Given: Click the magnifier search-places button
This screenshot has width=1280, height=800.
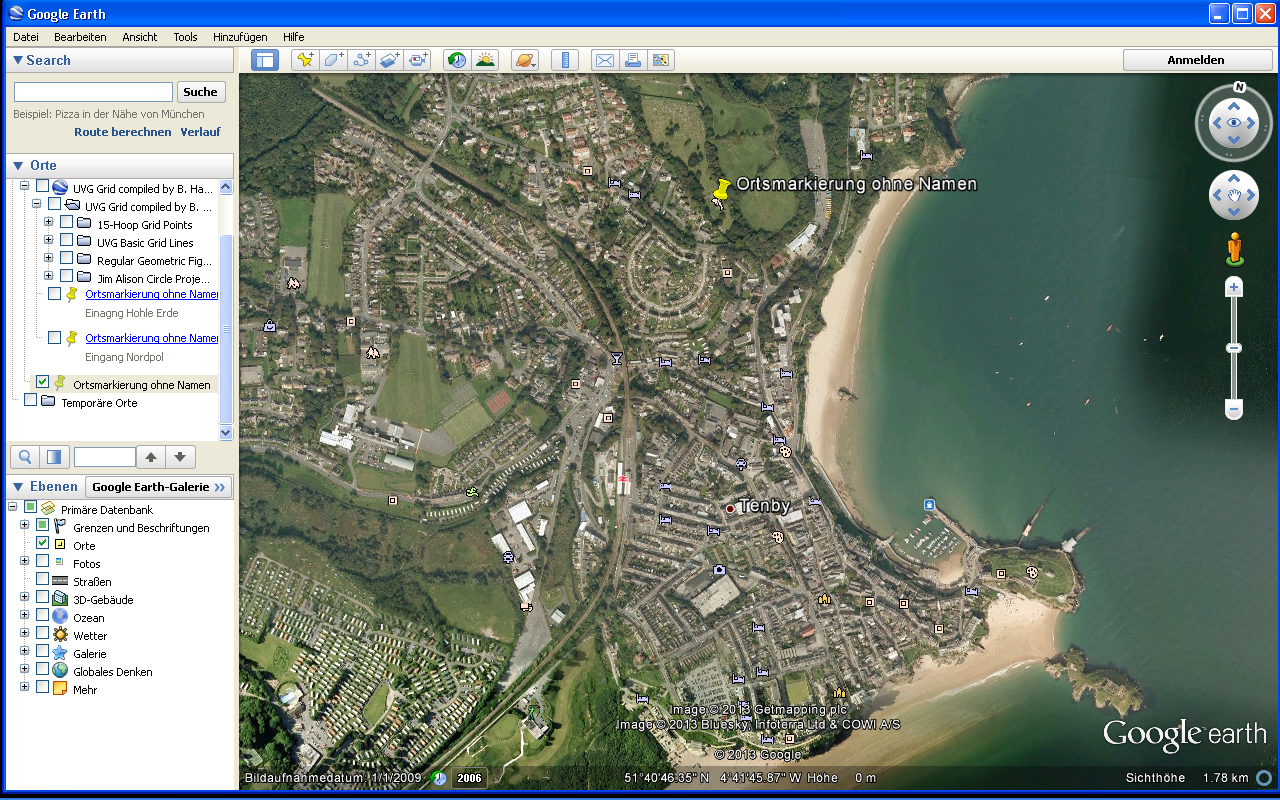Looking at the screenshot, I should [x=26, y=457].
